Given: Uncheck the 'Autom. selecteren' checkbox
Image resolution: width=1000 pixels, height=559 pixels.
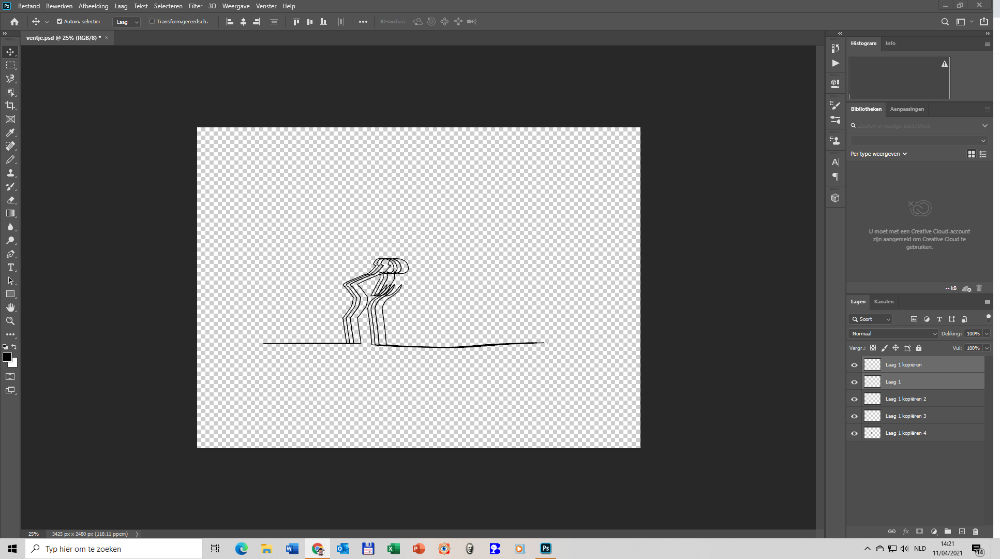Looking at the screenshot, I should point(59,21).
